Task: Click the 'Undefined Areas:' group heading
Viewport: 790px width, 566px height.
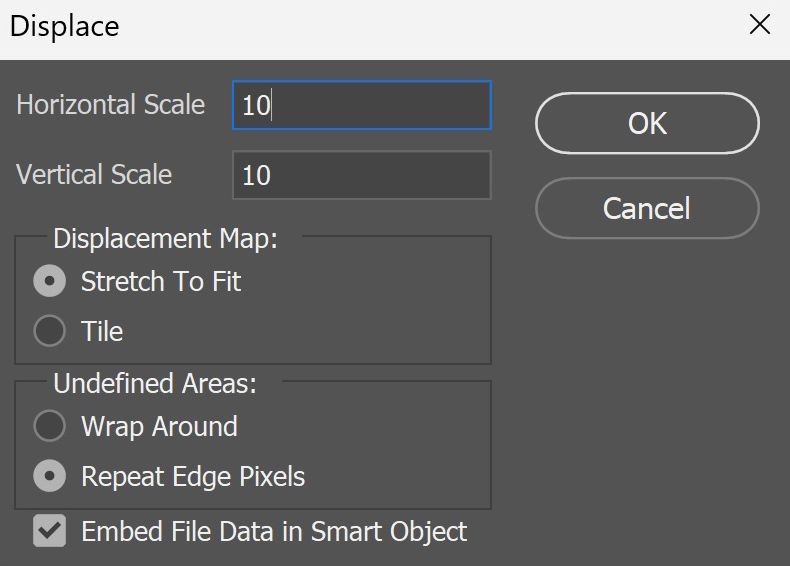Action: click(x=155, y=384)
